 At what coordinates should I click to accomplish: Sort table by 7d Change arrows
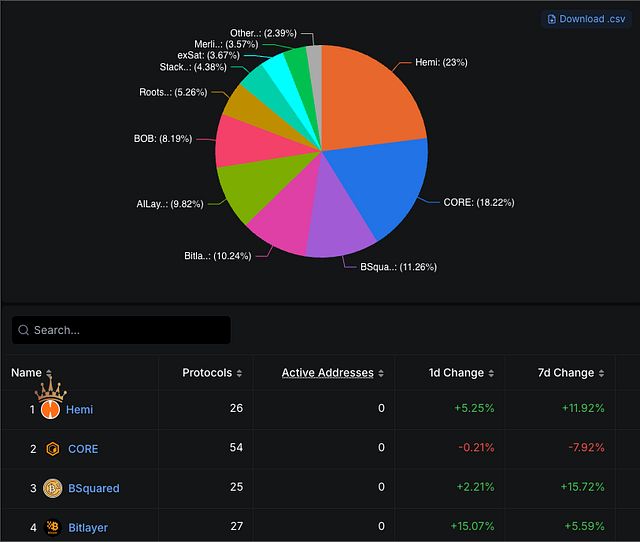click(x=601, y=374)
